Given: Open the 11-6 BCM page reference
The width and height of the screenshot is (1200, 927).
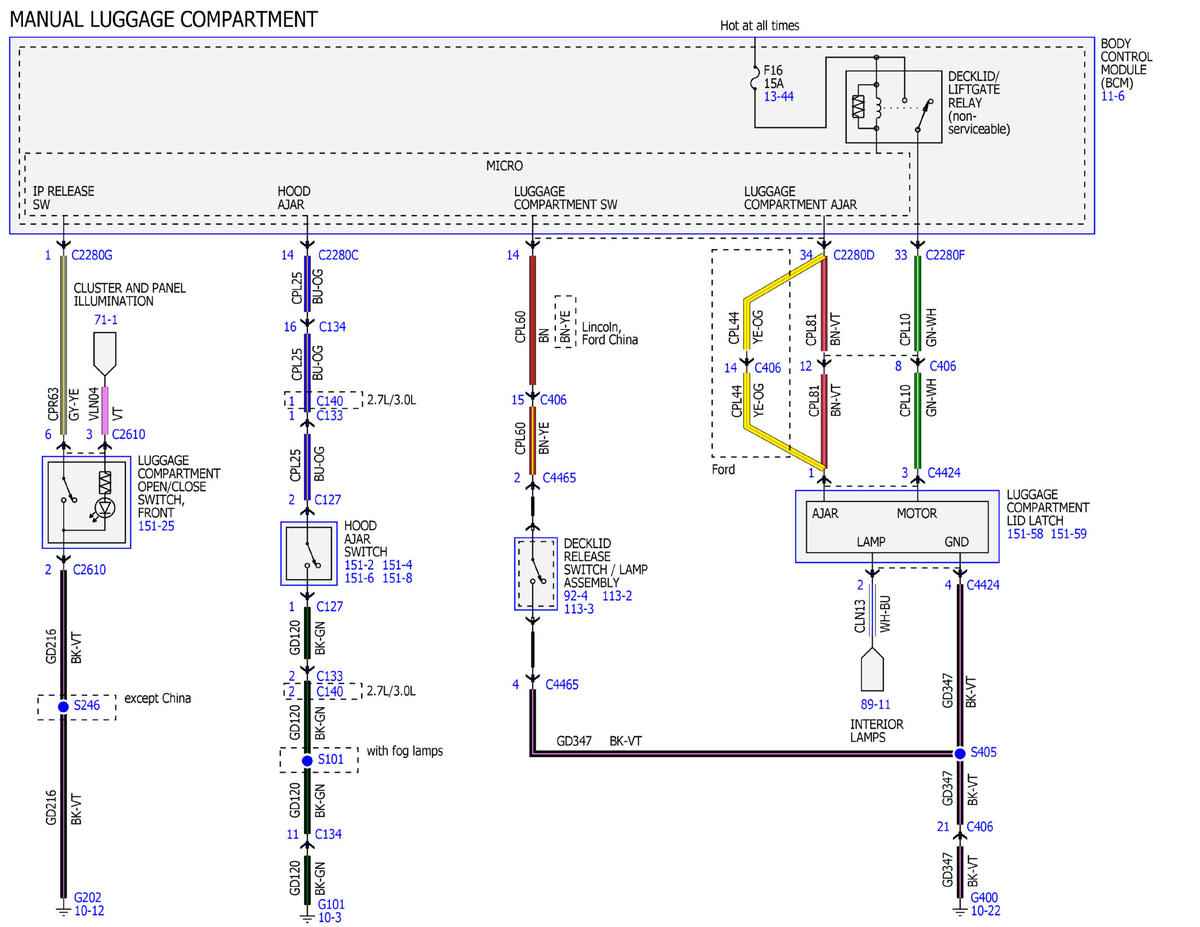Looking at the screenshot, I should tap(1112, 96).
